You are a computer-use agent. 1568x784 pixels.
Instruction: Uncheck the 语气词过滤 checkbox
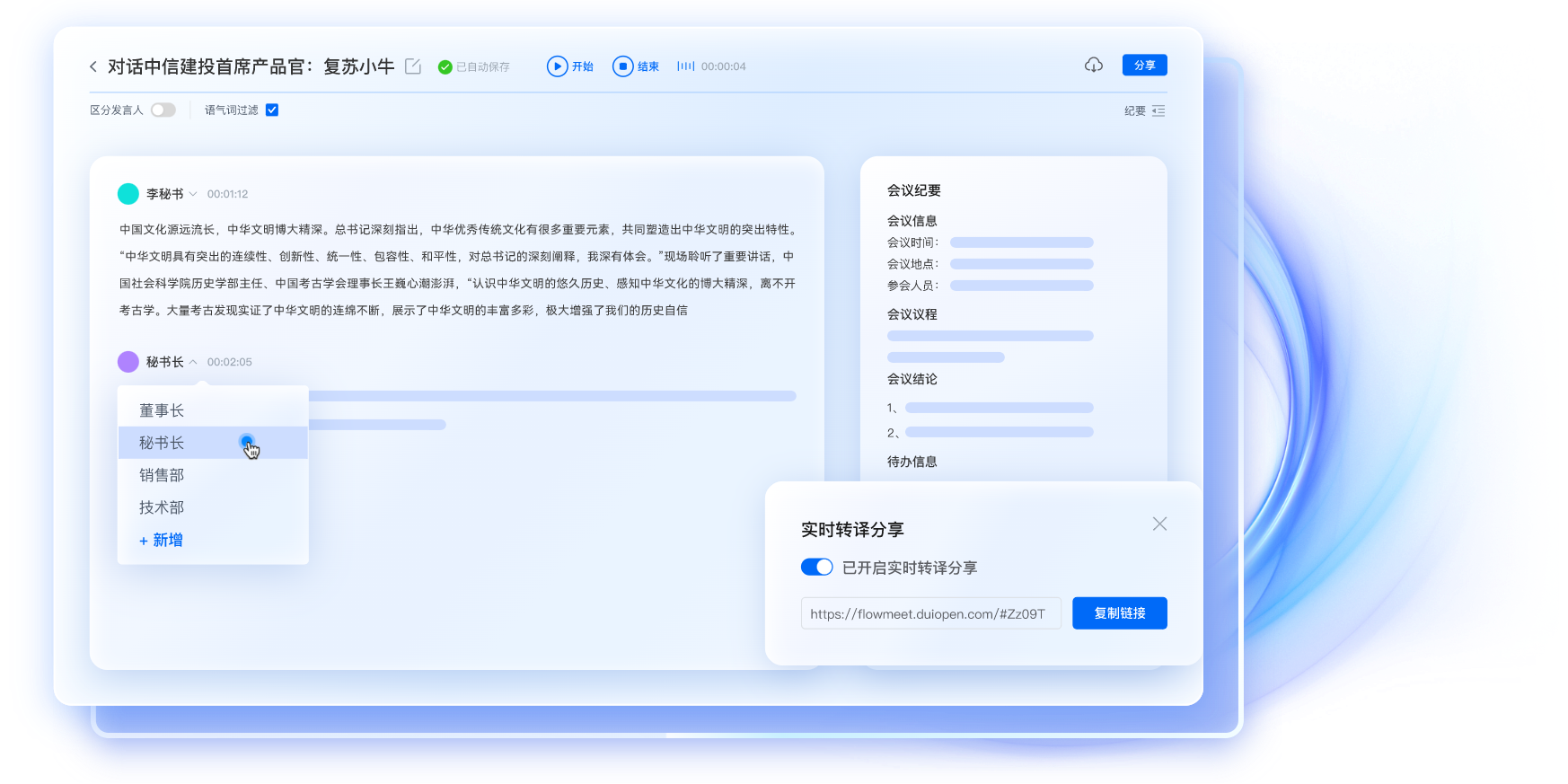(272, 110)
